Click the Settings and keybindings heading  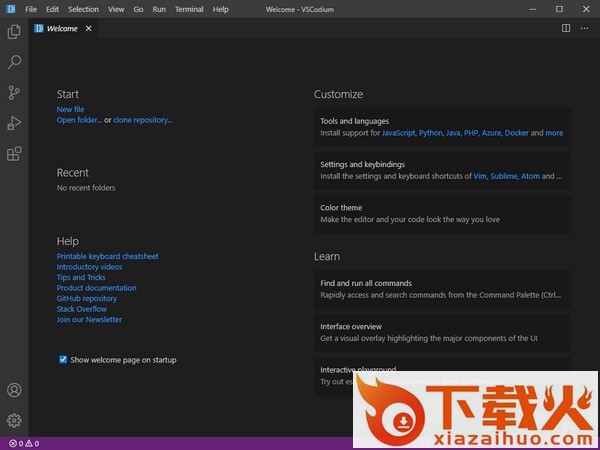point(362,165)
